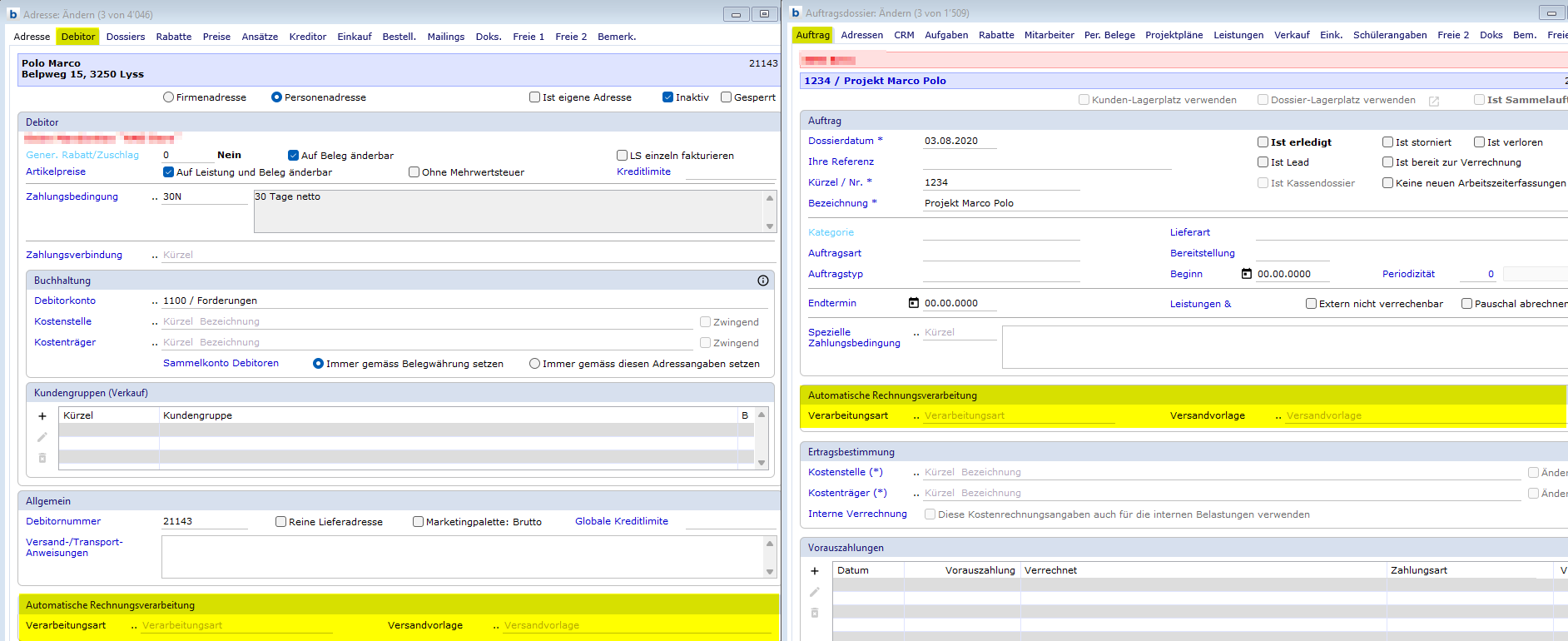Click the pencil edit icon in Kundengruppen

tap(42, 437)
